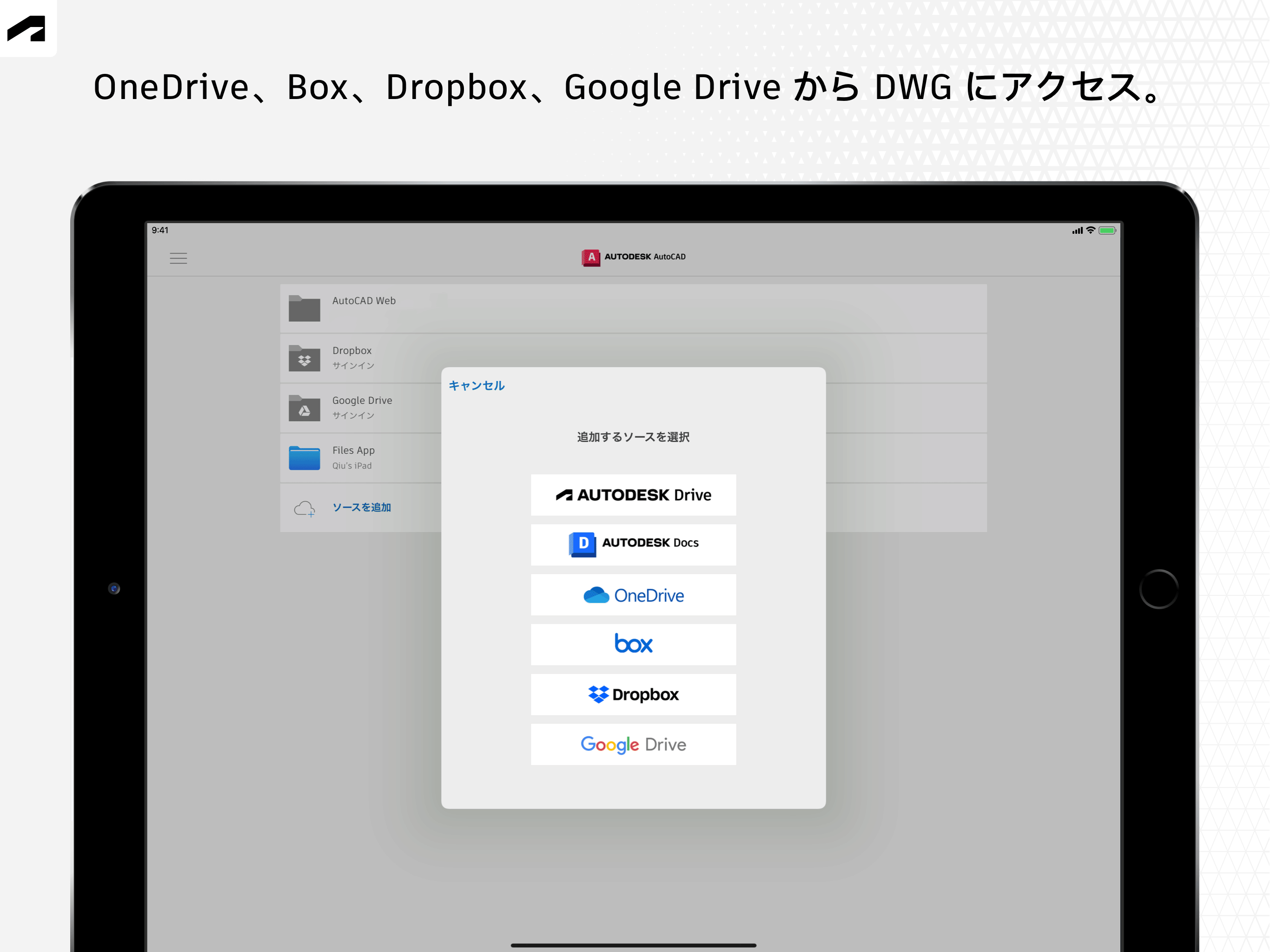
Task: Select the box cloud source
Action: click(633, 644)
